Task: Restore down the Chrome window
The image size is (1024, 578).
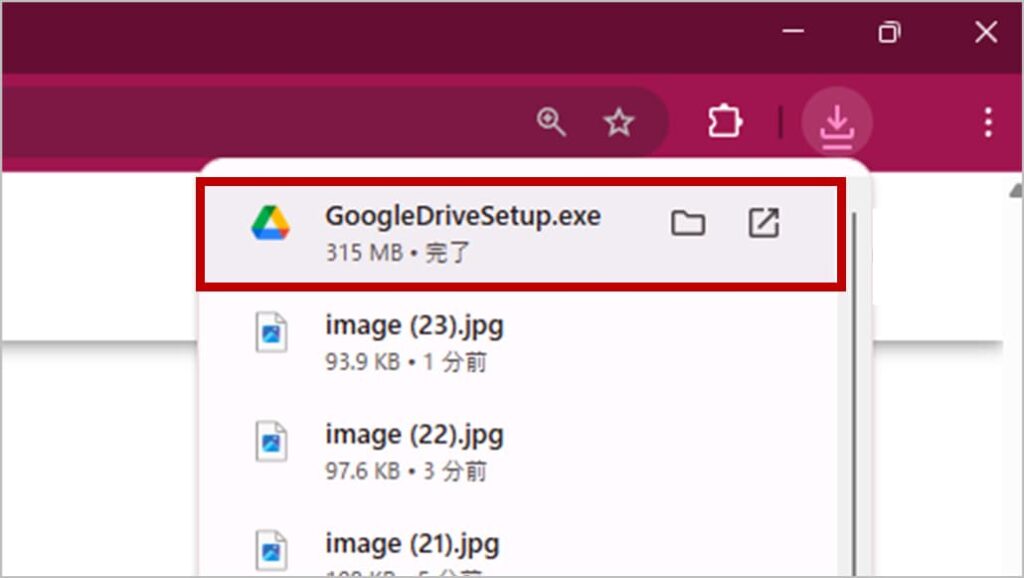Action: [888, 32]
